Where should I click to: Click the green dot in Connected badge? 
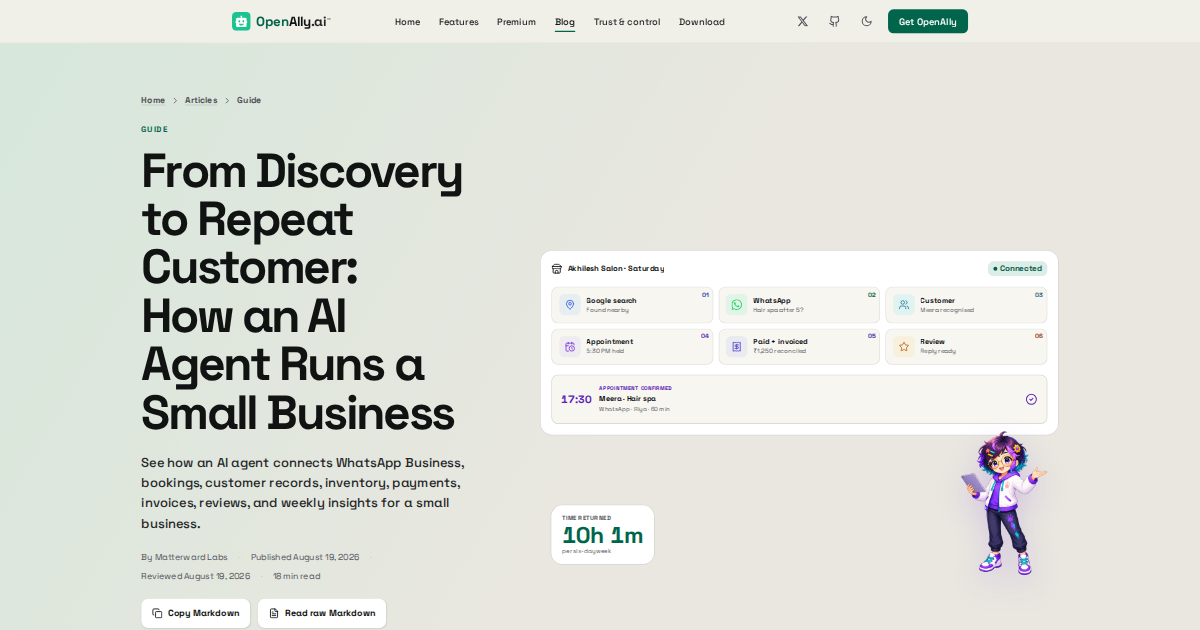[x=995, y=268]
